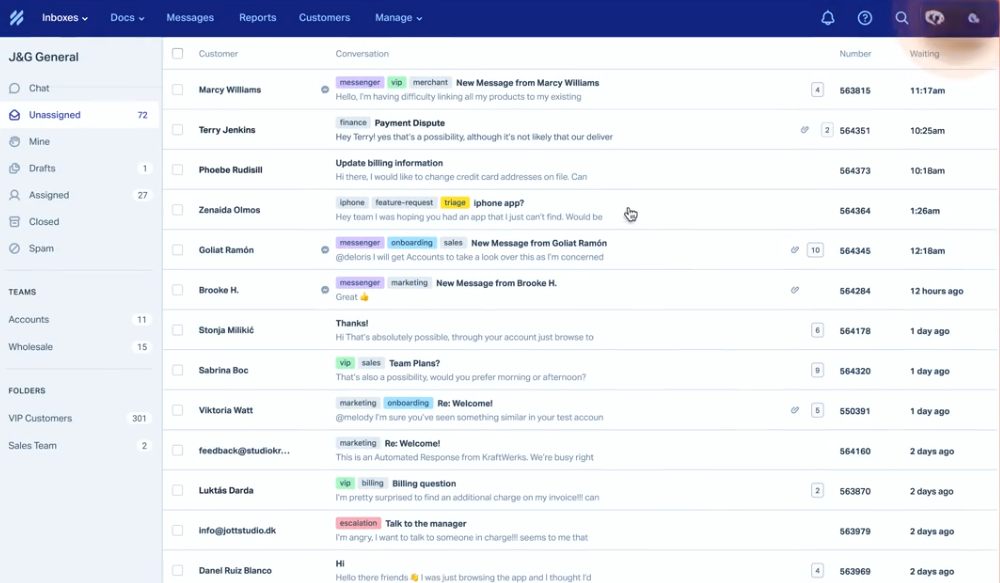Click the help question mark icon
The width and height of the screenshot is (1000, 583).
(865, 18)
